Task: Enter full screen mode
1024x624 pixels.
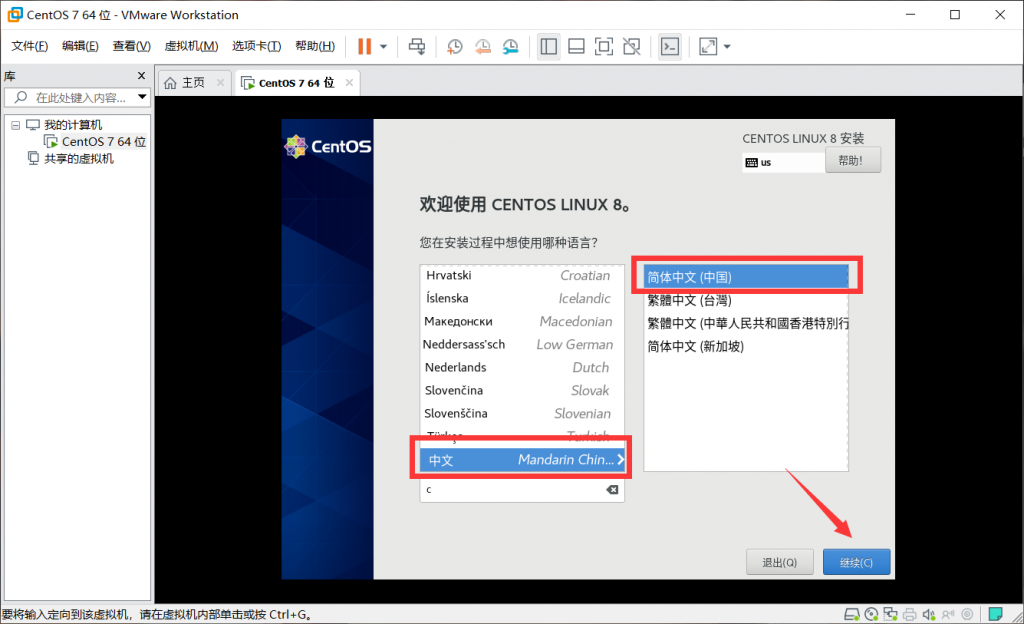Action: click(604, 46)
